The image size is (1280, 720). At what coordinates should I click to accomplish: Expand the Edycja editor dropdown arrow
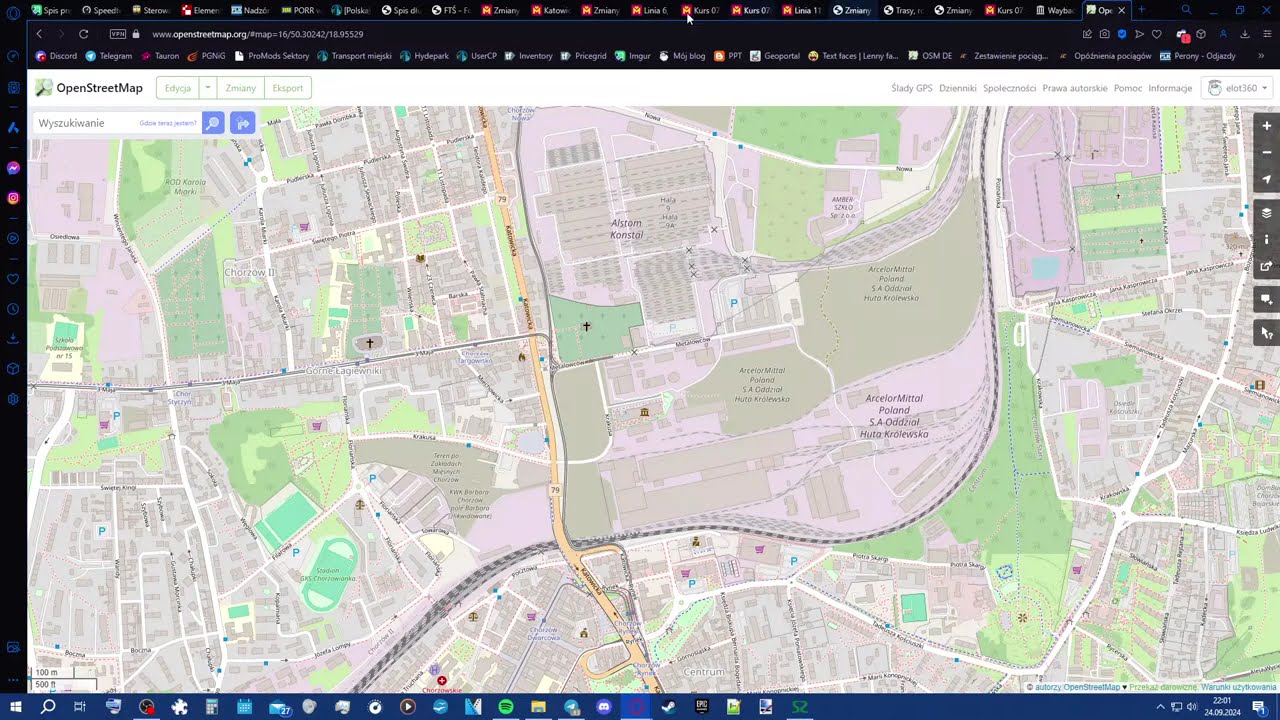[x=207, y=88]
